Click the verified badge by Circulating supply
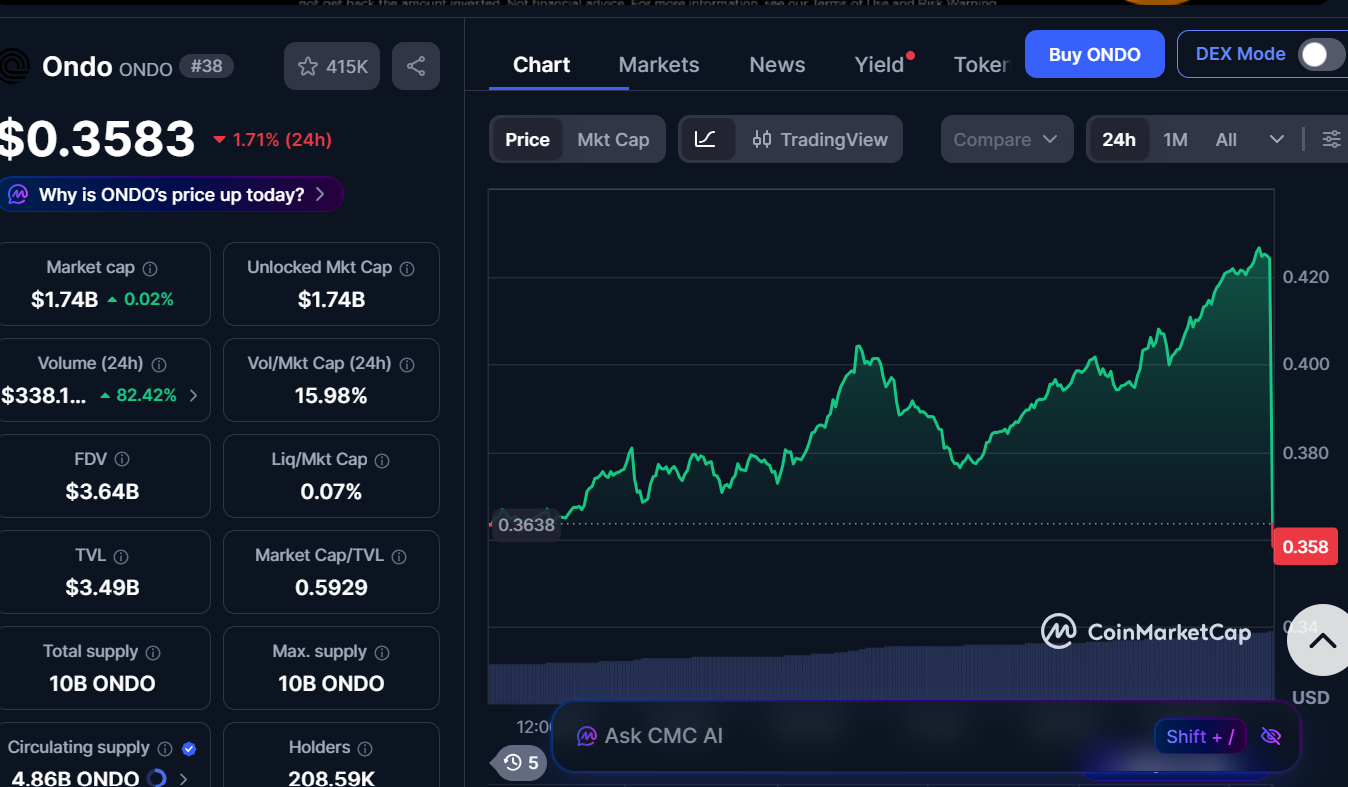This screenshot has width=1348, height=787. tap(189, 748)
